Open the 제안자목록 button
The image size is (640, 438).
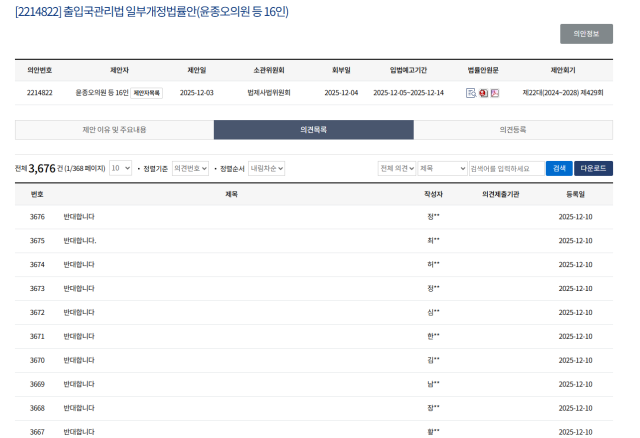pos(147,93)
